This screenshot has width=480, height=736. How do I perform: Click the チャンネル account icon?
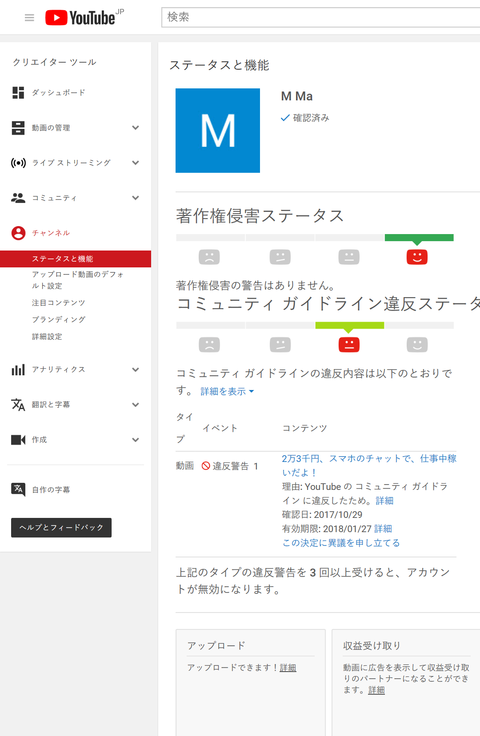[18, 233]
